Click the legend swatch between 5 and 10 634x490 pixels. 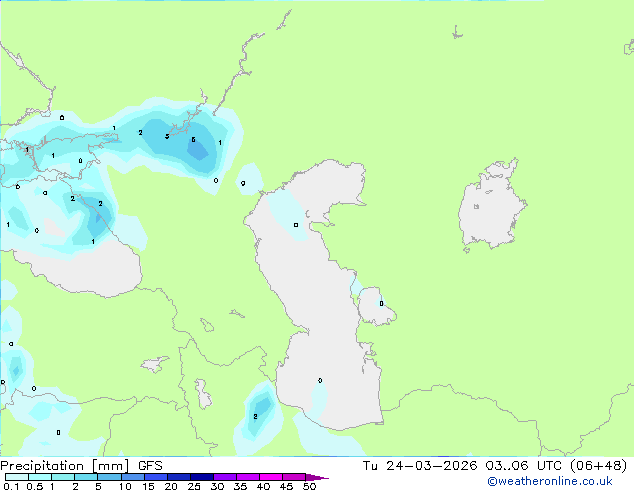(110, 477)
